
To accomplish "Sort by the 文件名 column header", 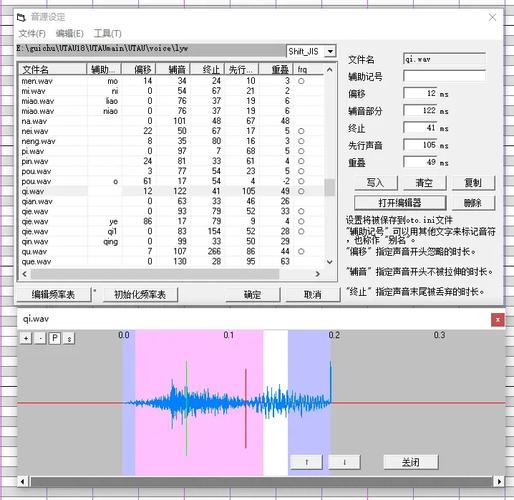I will (52, 69).
